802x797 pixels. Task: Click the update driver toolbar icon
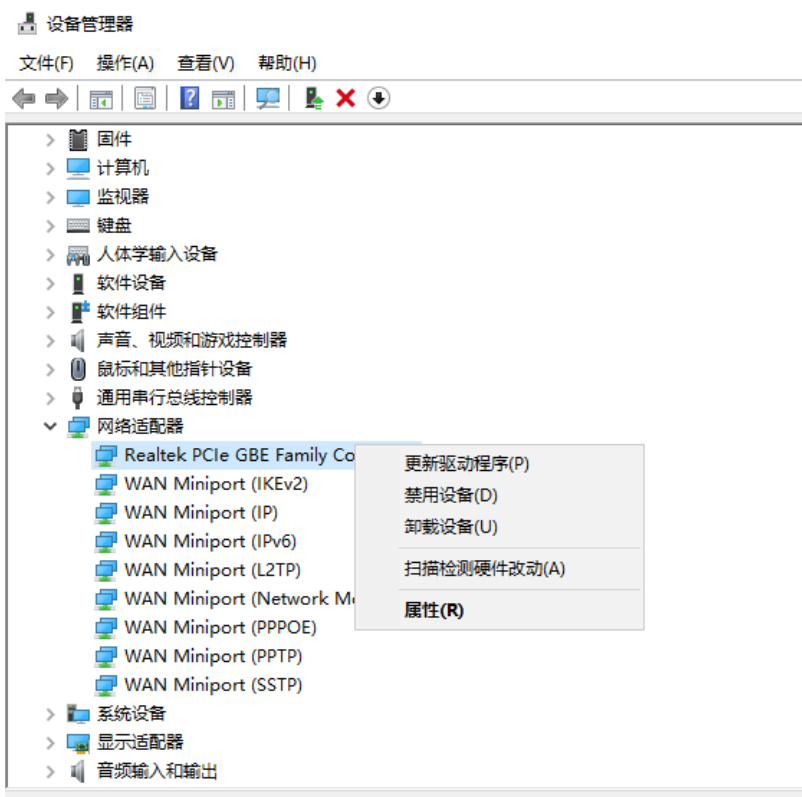point(314,98)
